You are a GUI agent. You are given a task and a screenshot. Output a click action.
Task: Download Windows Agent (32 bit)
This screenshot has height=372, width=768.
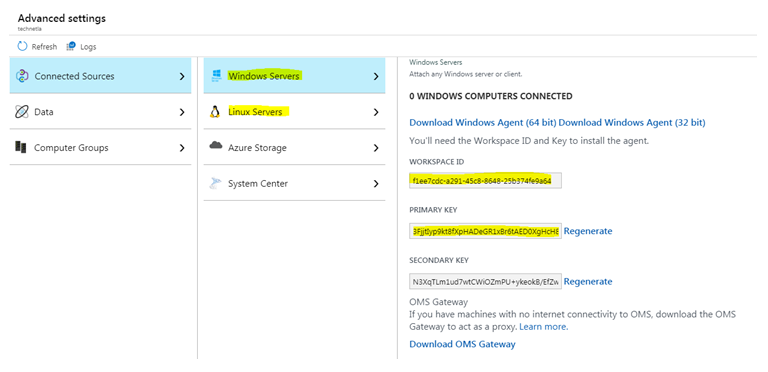point(632,122)
